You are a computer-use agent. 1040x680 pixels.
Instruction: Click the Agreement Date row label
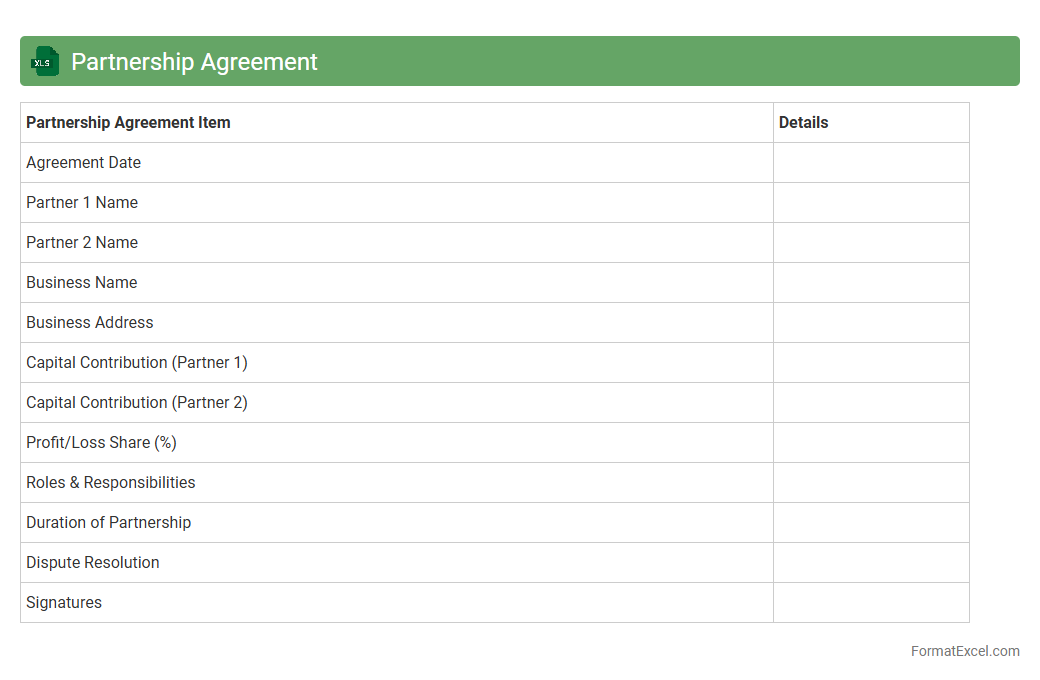pos(83,163)
